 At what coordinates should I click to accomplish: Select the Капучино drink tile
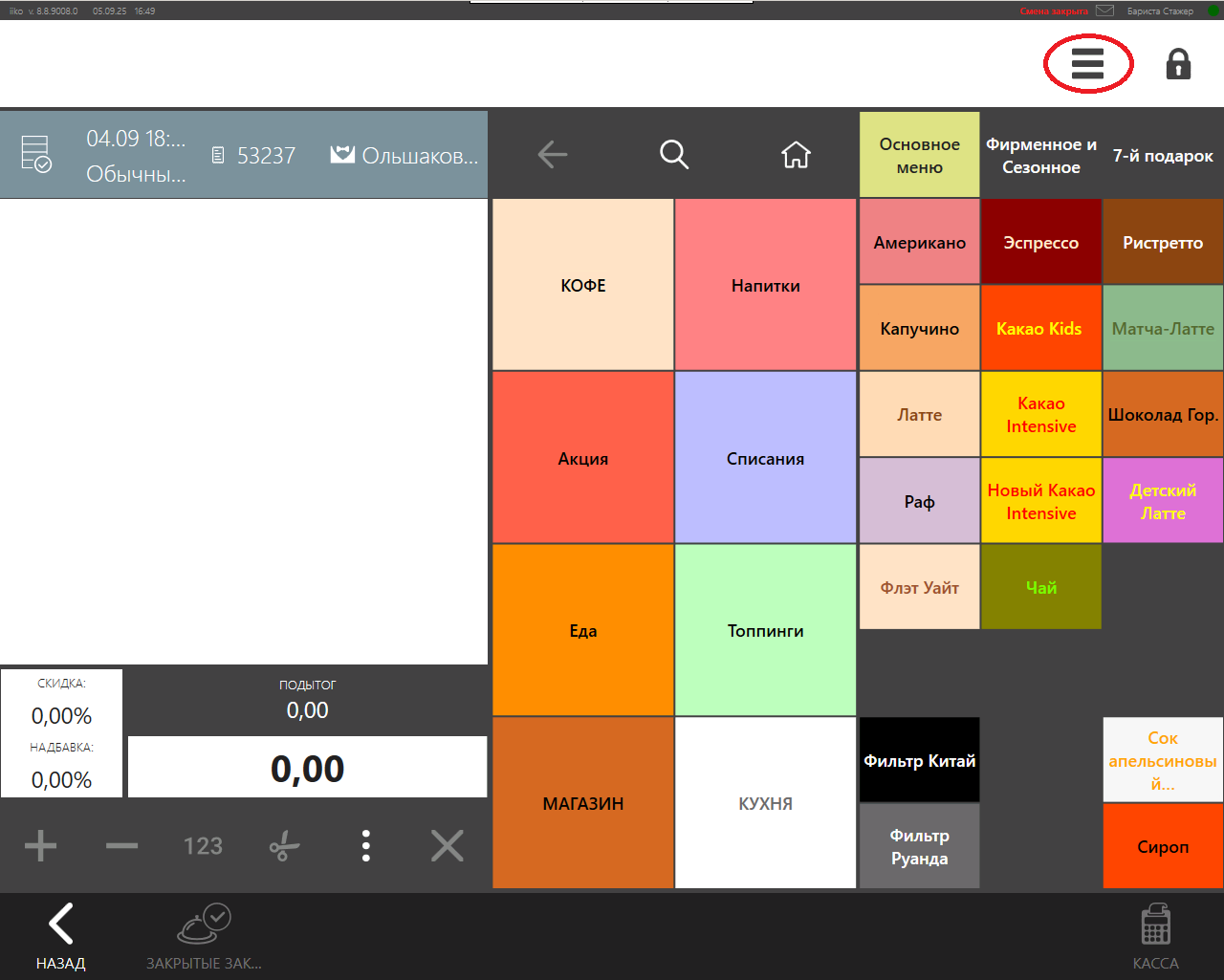click(x=919, y=328)
